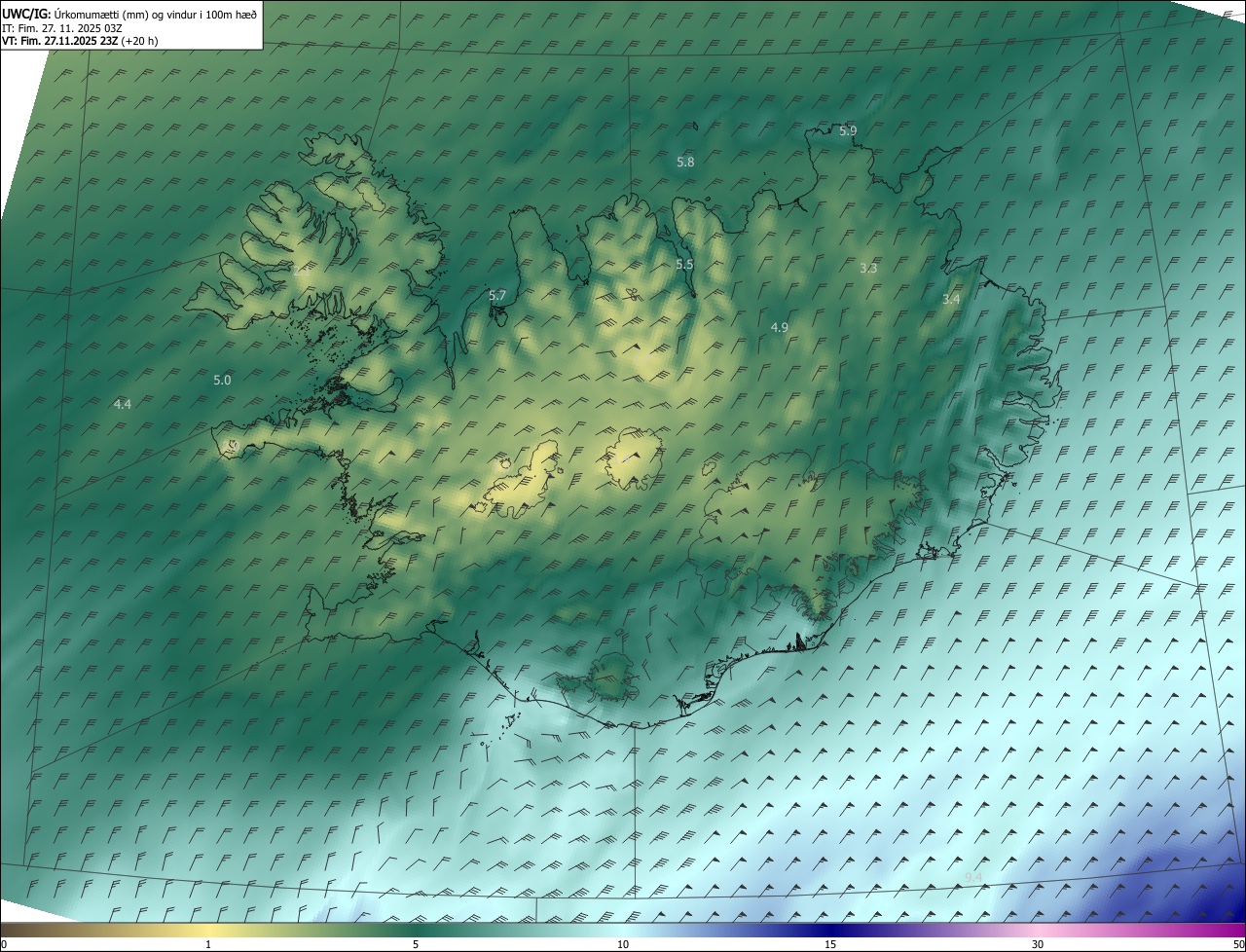Image resolution: width=1246 pixels, height=952 pixels.
Task: Click the 9.4 value label on the map
Action: tap(973, 878)
